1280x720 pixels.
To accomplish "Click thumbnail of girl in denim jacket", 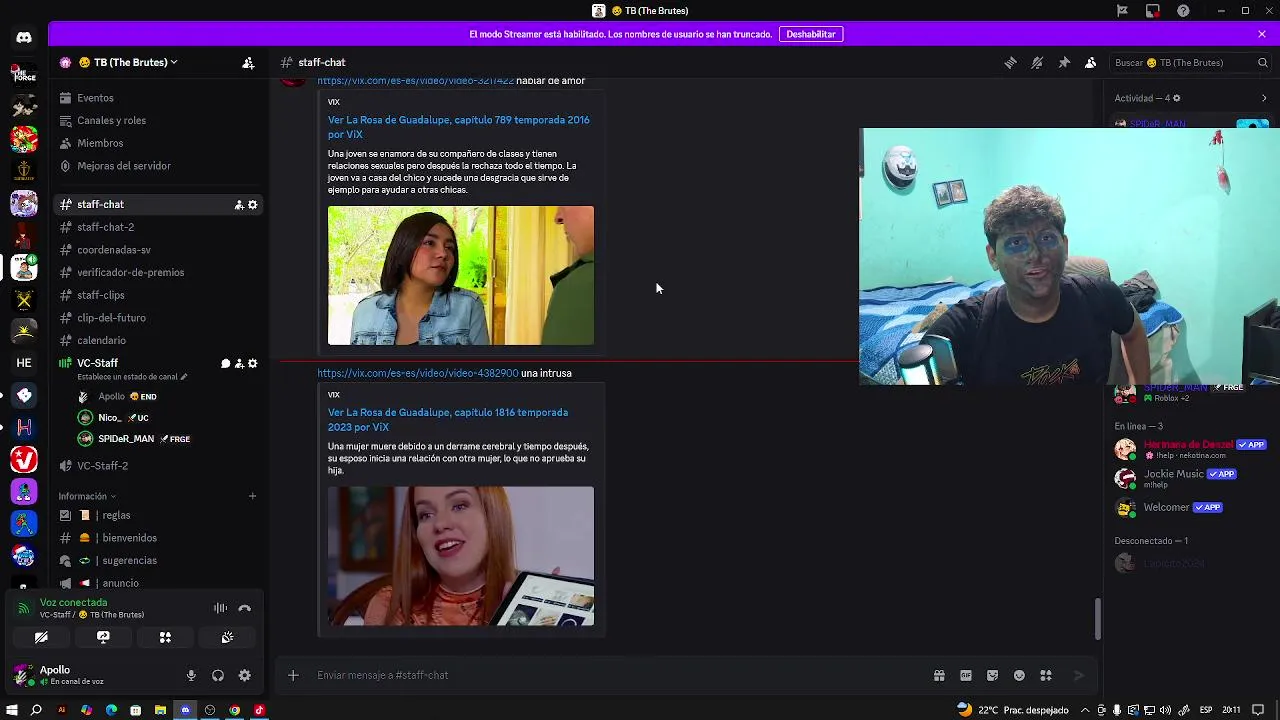I will 461,276.
